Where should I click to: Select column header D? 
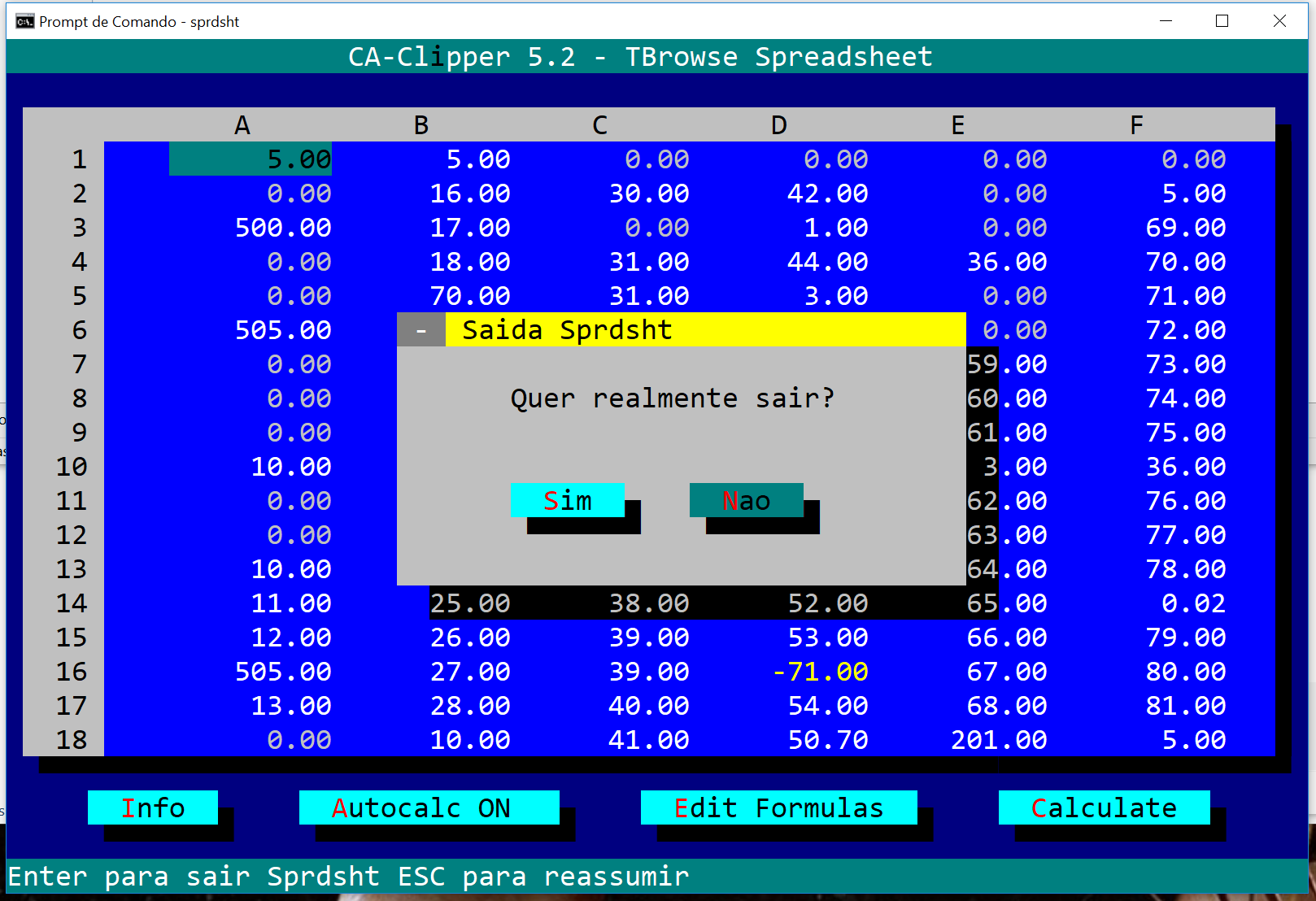coord(779,125)
